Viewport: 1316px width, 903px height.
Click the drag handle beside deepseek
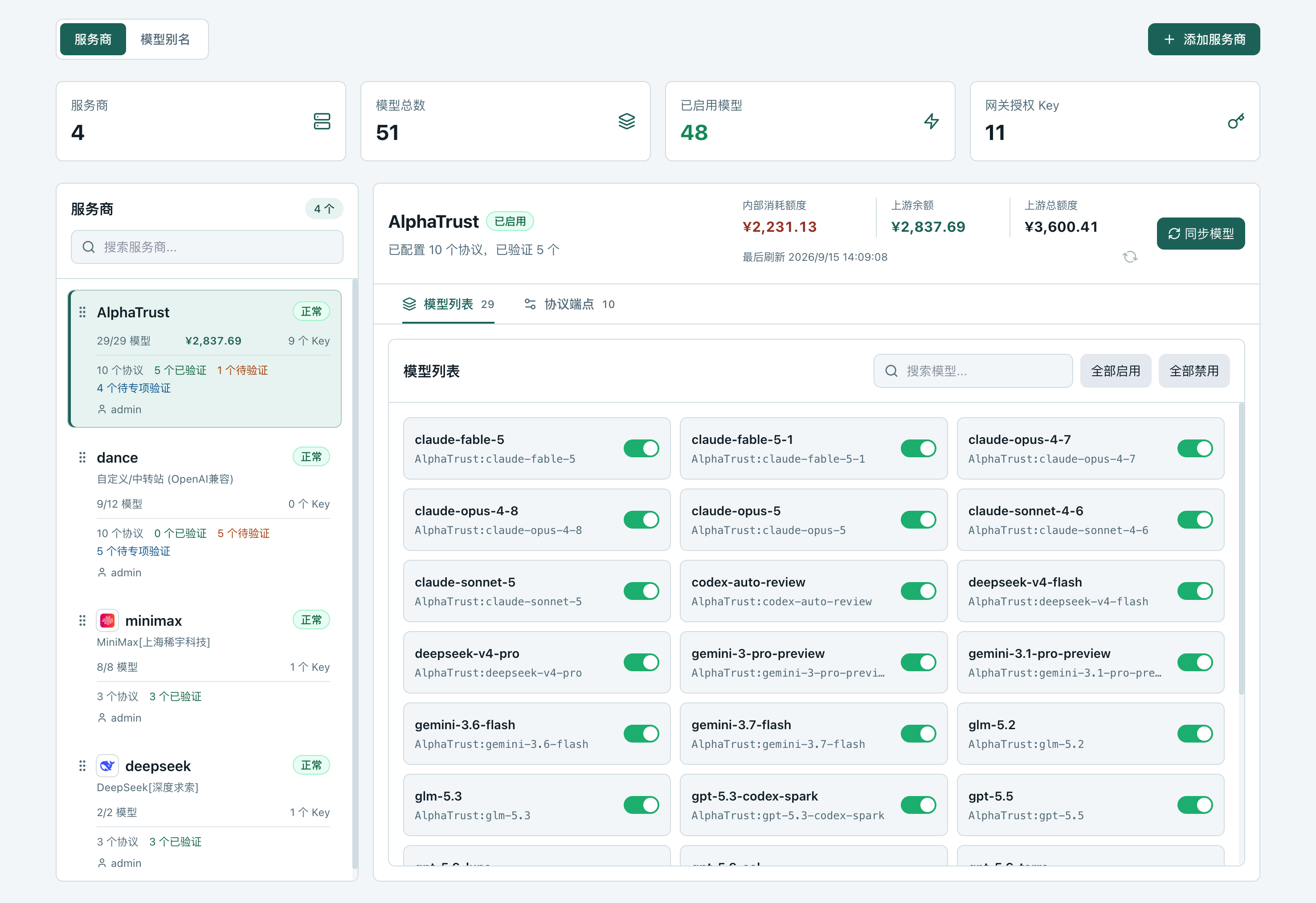click(82, 766)
